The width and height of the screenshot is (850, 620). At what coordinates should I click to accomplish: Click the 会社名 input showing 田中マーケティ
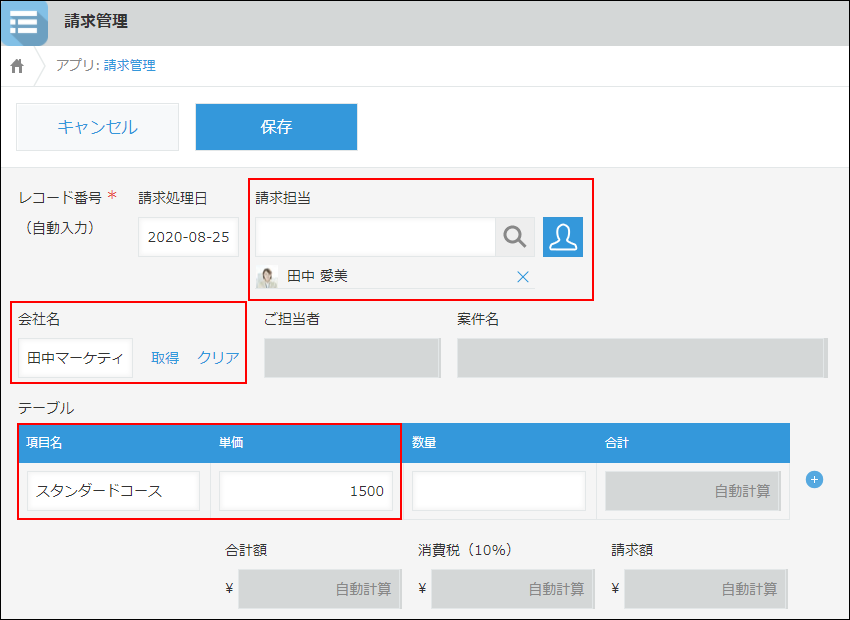coord(75,357)
